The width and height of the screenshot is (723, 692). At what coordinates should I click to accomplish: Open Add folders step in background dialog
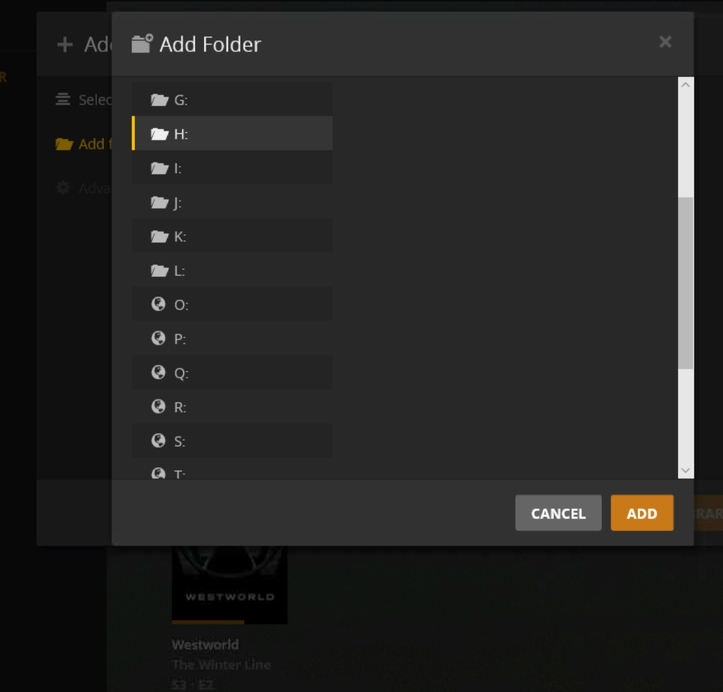point(83,144)
